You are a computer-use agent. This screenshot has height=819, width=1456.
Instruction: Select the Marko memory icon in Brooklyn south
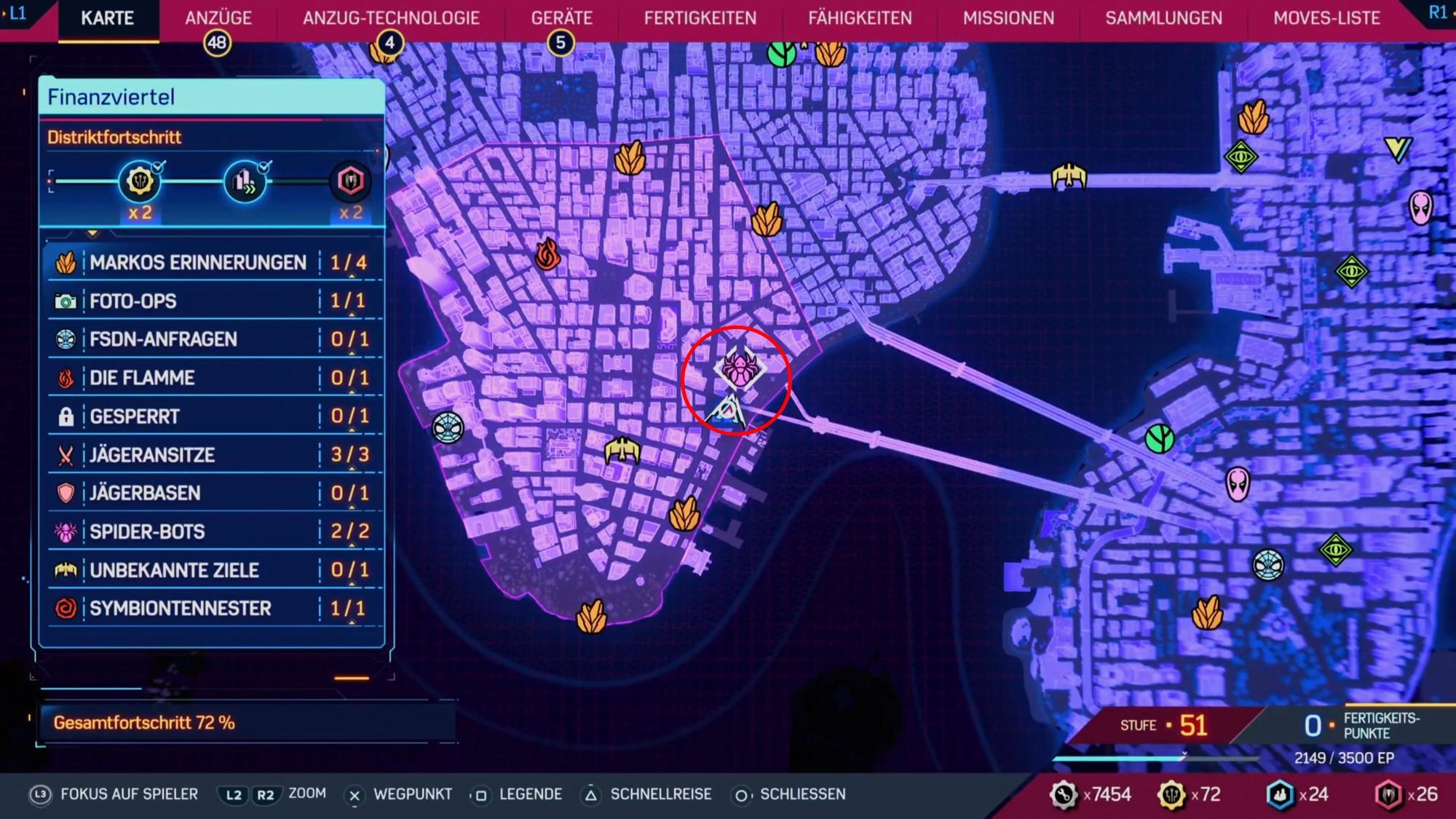pyautogui.click(x=1207, y=612)
